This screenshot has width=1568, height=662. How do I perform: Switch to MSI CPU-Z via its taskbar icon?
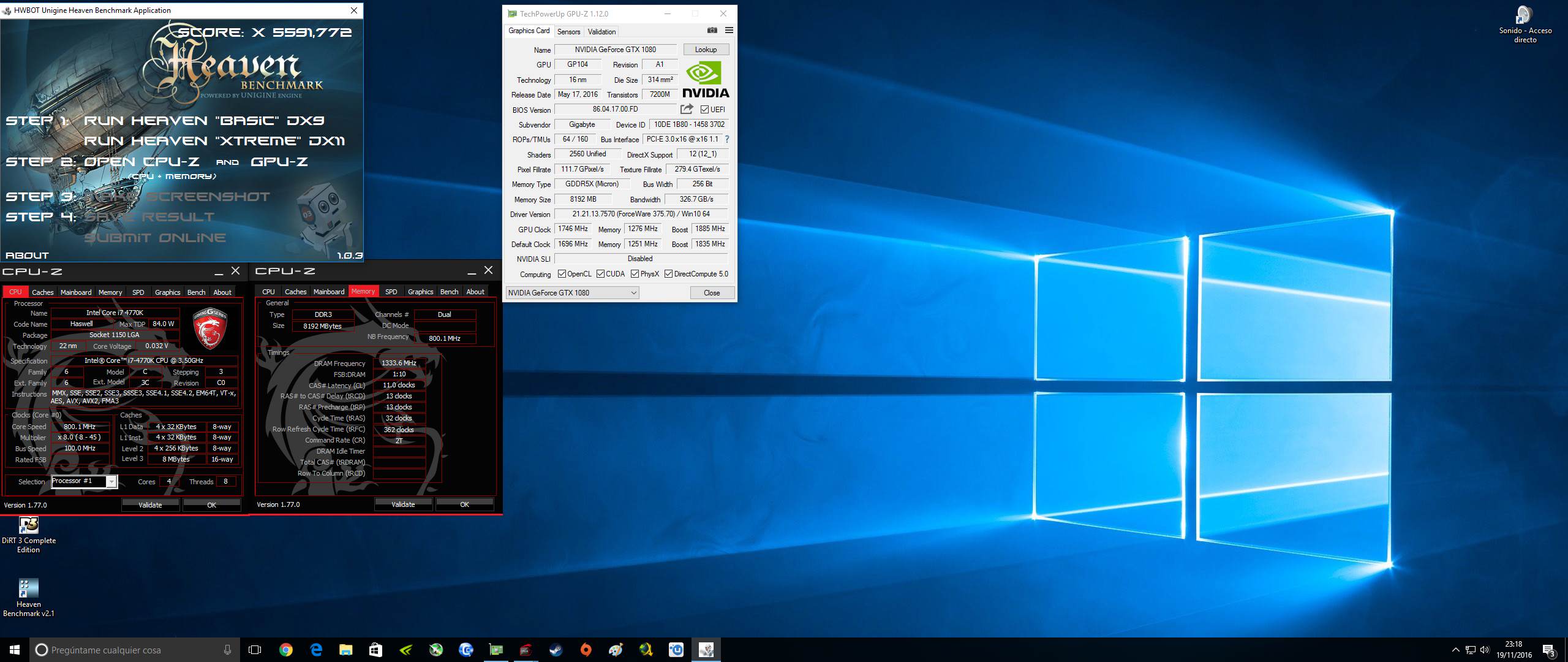526,650
